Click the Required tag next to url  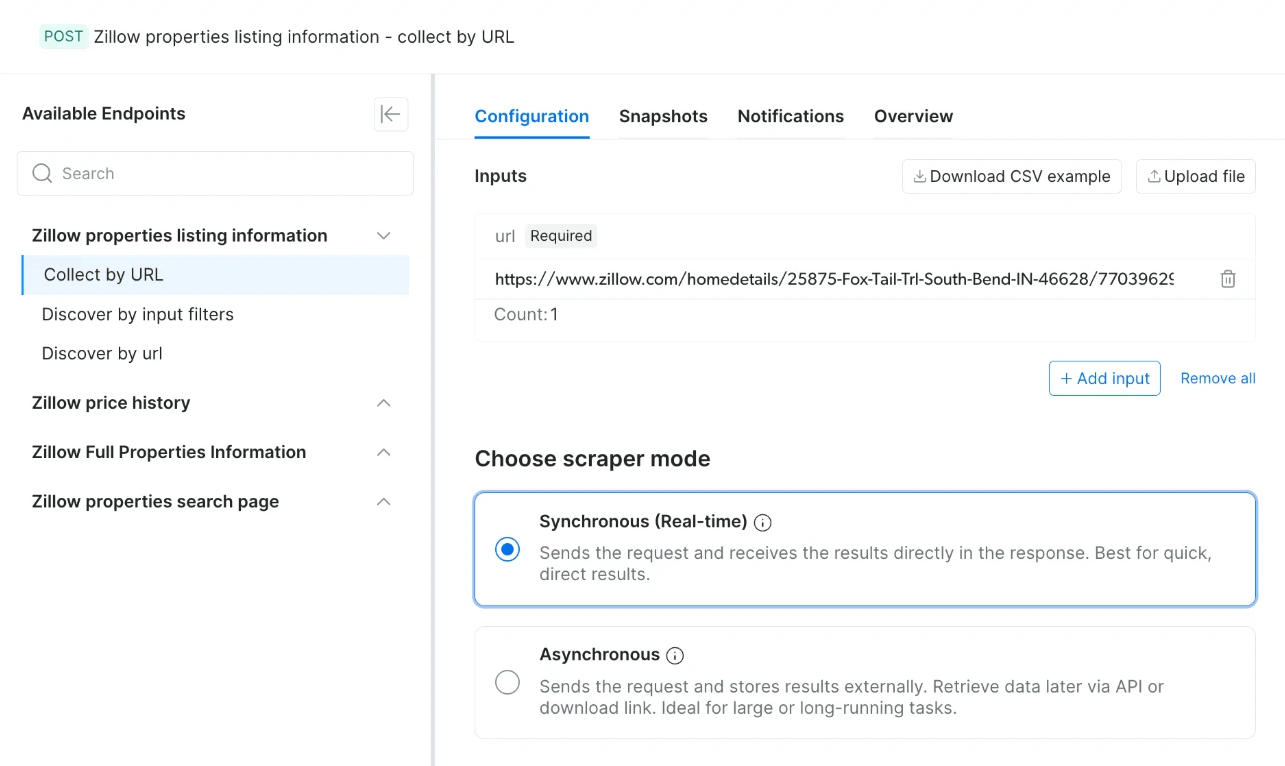[561, 236]
